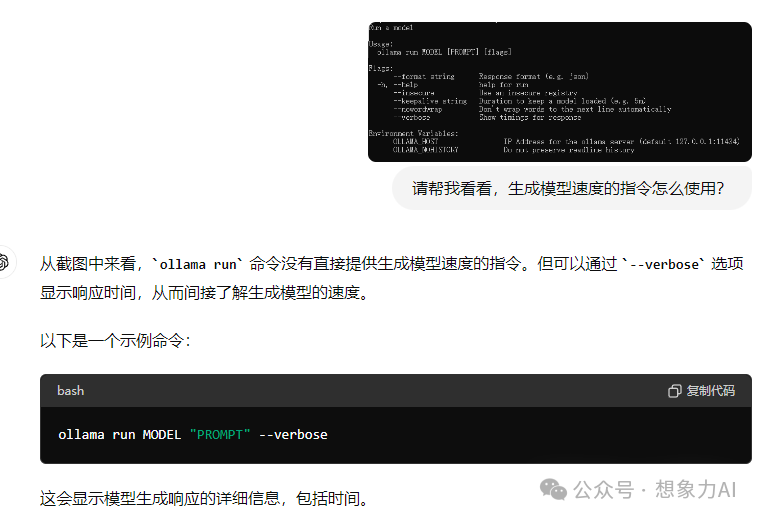Click inline code `ollama run` in the reply
The width and height of the screenshot is (760, 520).
tap(198, 265)
